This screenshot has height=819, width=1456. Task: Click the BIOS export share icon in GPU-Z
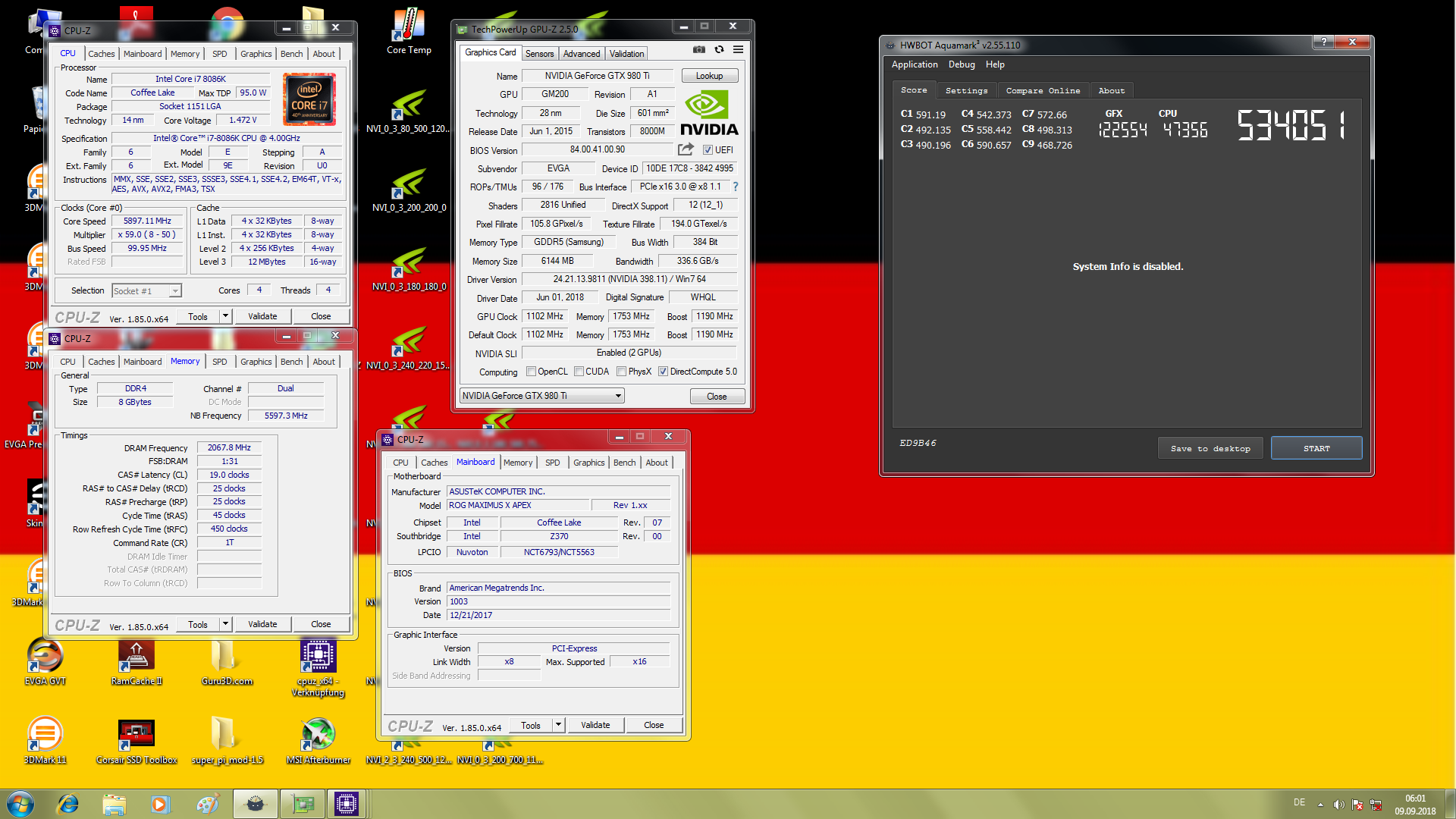tap(686, 149)
